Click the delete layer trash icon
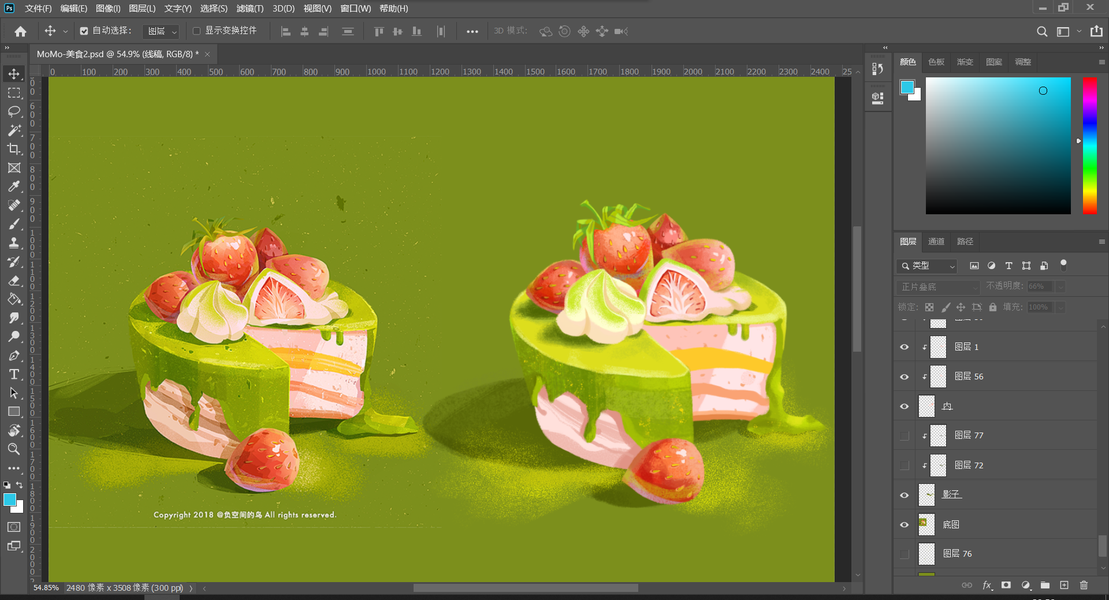This screenshot has height=600, width=1109. [1084, 585]
